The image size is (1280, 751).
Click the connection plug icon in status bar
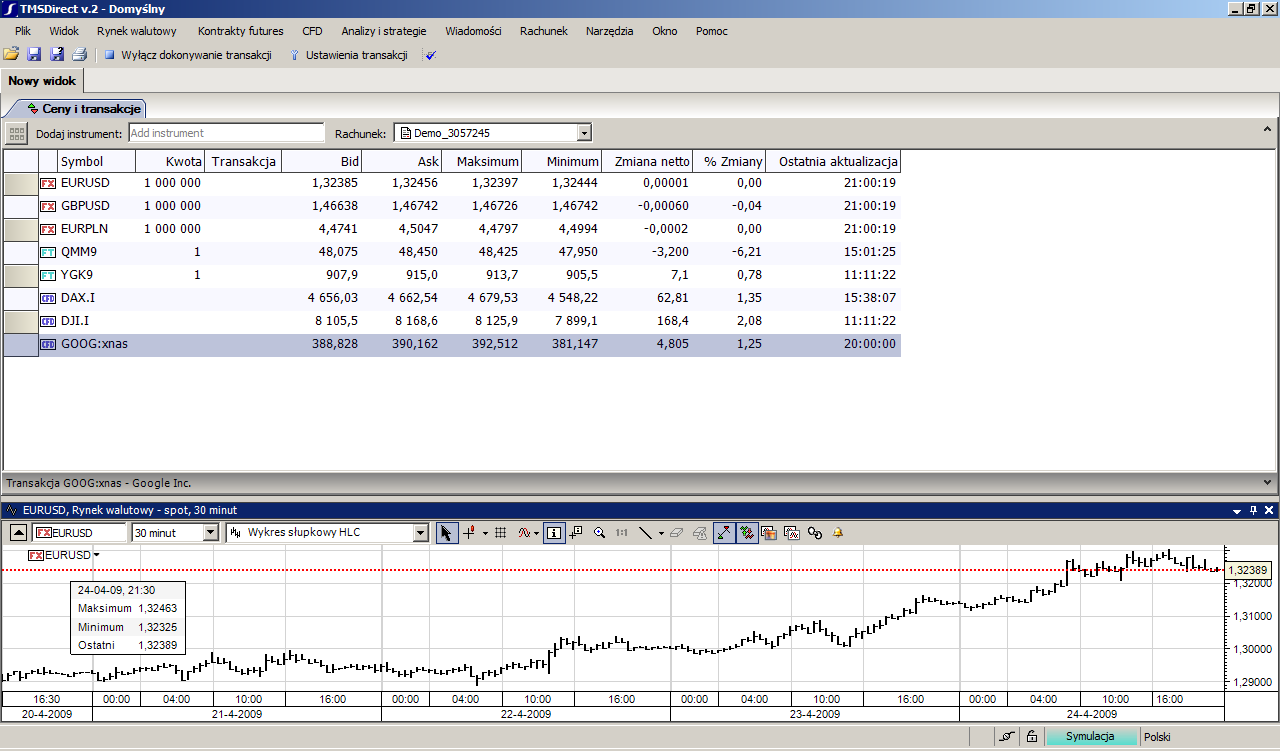[1007, 736]
